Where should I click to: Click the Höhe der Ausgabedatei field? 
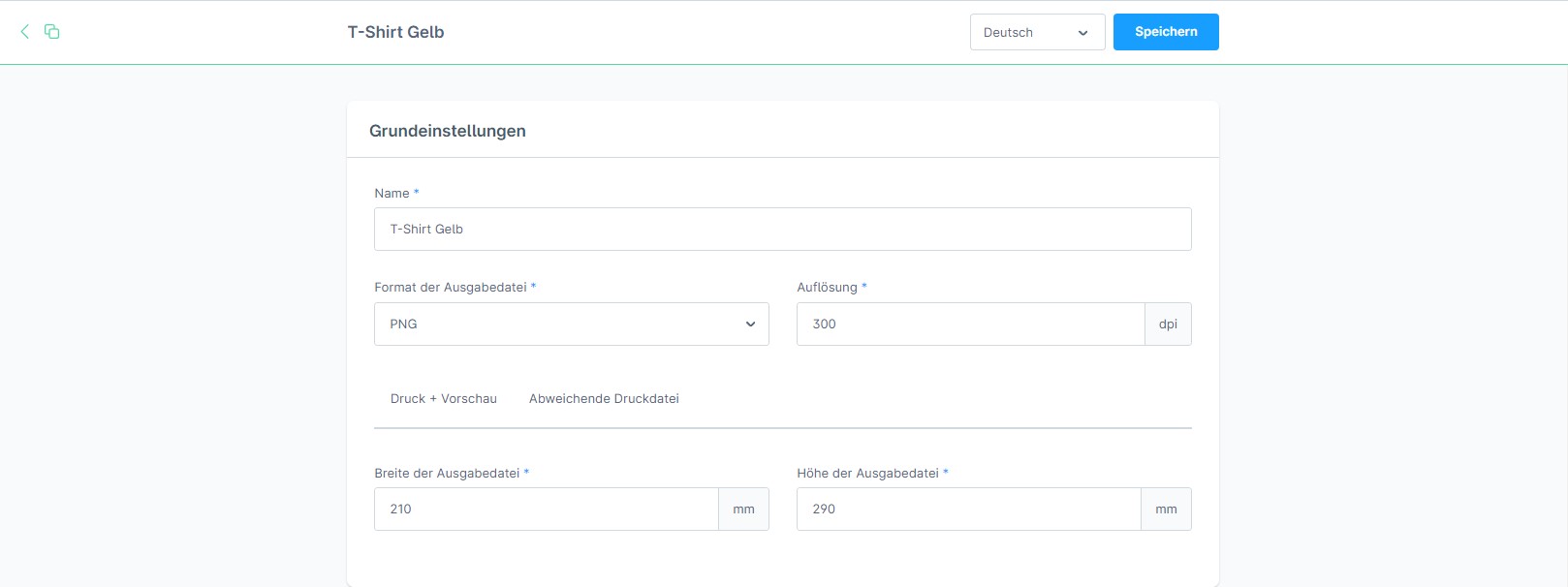[x=968, y=510]
